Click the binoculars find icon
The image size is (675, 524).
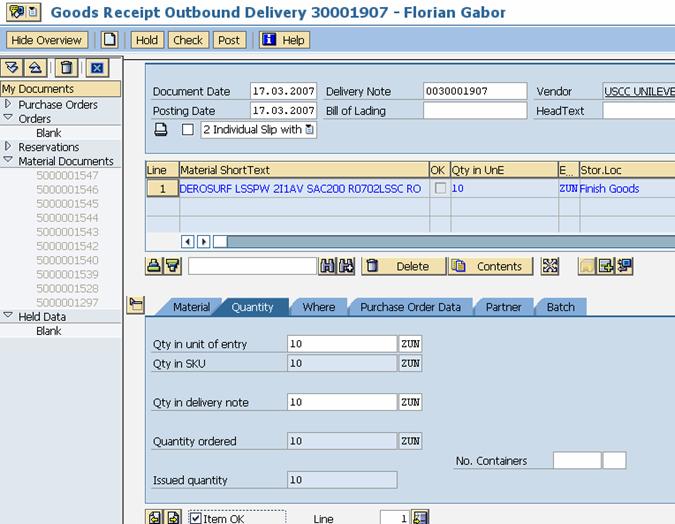coord(328,266)
